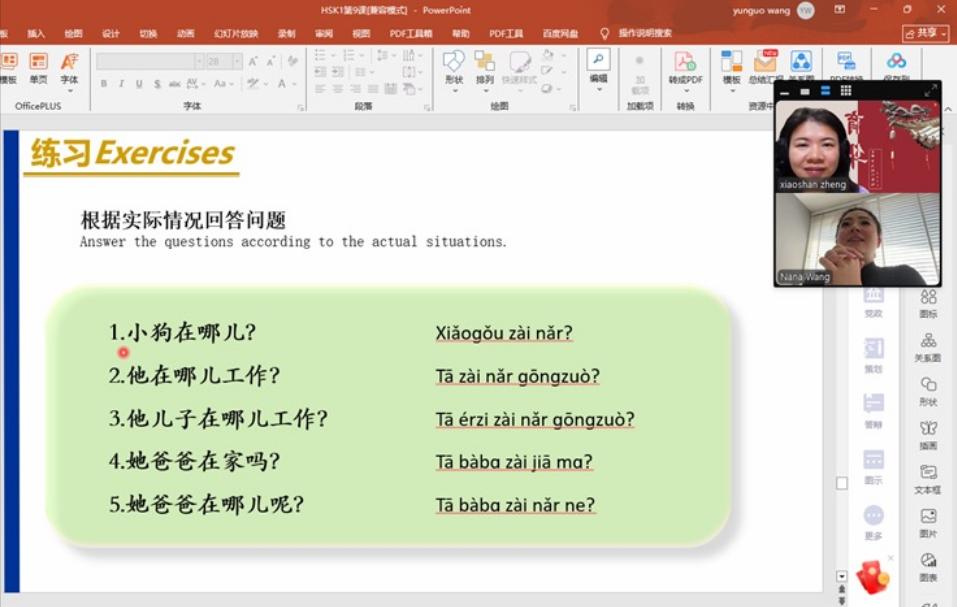Switch video panel to stacked speaker view
This screenshot has height=607, width=957.
click(x=825, y=91)
